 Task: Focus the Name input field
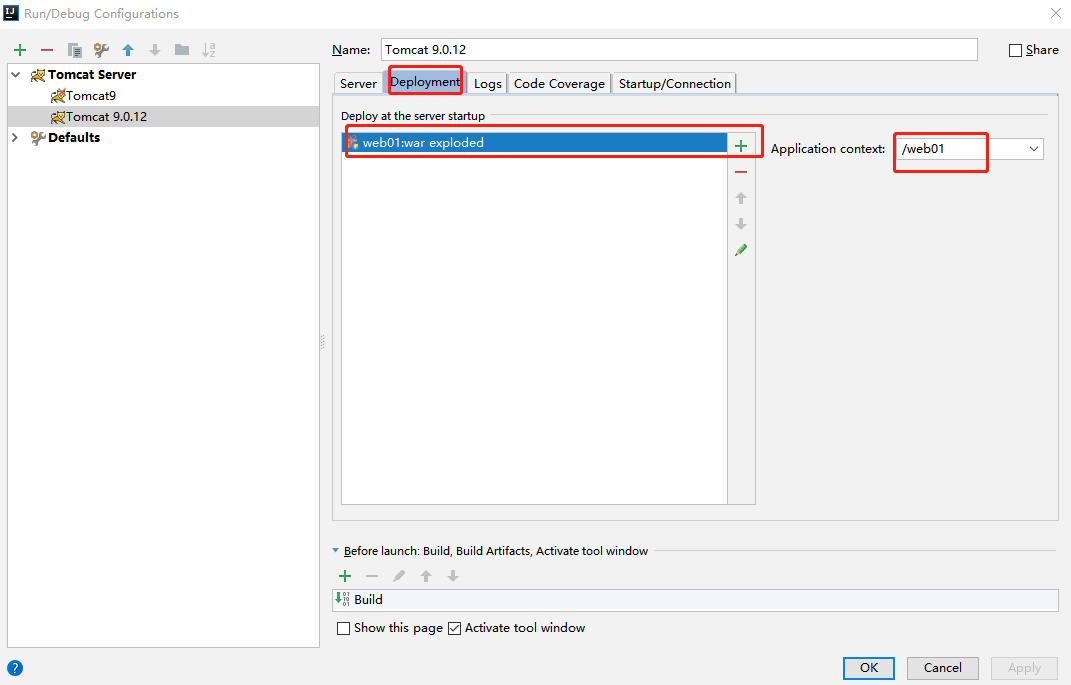pyautogui.click(x=679, y=50)
